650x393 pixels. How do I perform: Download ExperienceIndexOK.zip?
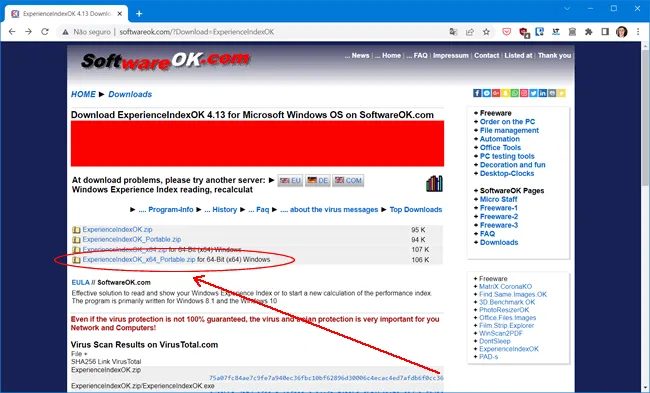tap(117, 230)
